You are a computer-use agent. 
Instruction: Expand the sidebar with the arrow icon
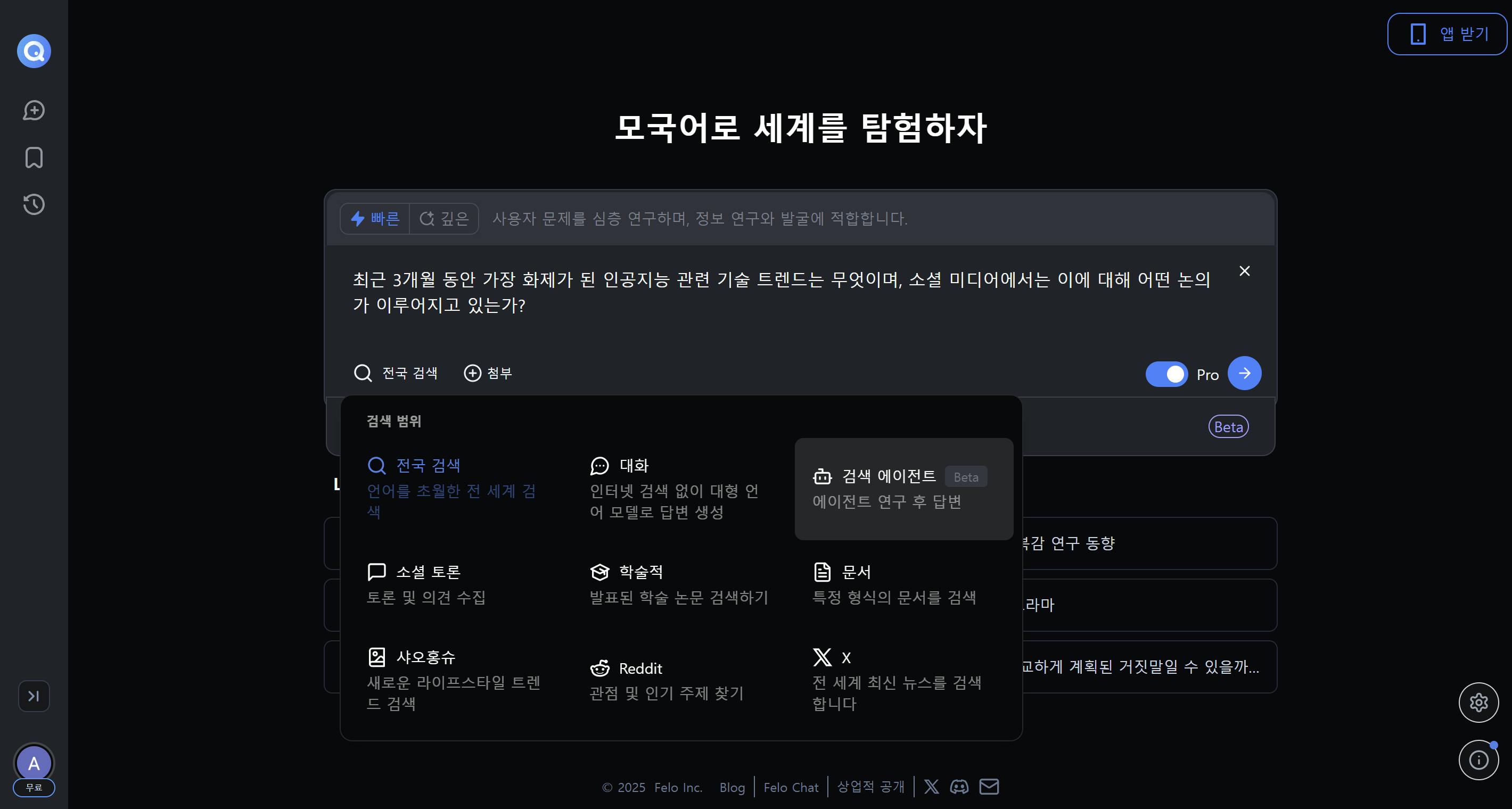34,696
